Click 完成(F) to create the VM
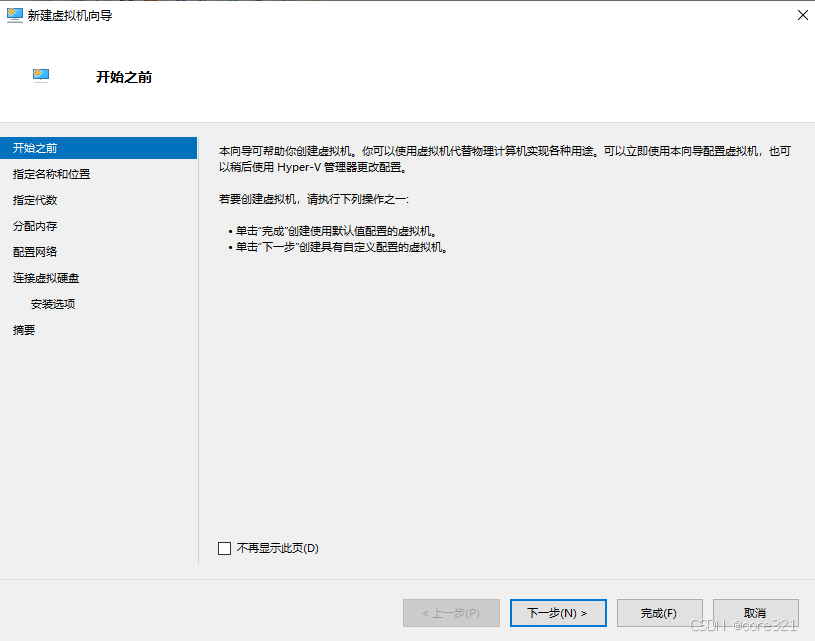Viewport: 815px width, 641px height. tap(660, 613)
